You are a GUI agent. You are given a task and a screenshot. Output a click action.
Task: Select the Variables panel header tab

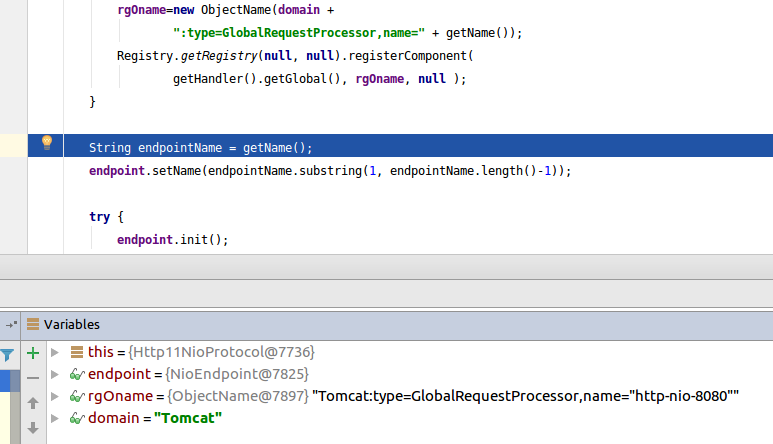(x=71, y=325)
